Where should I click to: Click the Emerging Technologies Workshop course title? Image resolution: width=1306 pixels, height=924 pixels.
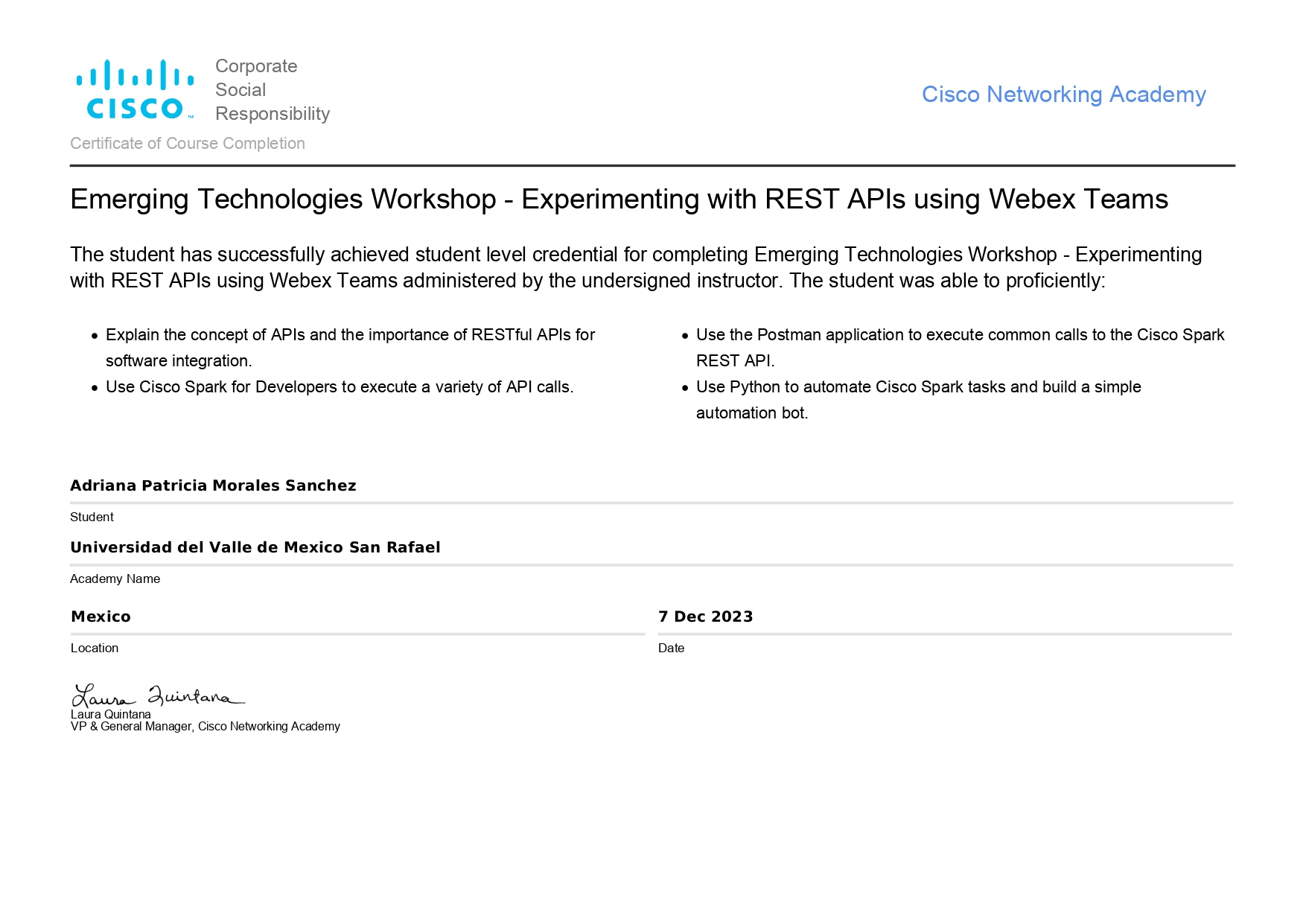pos(618,200)
